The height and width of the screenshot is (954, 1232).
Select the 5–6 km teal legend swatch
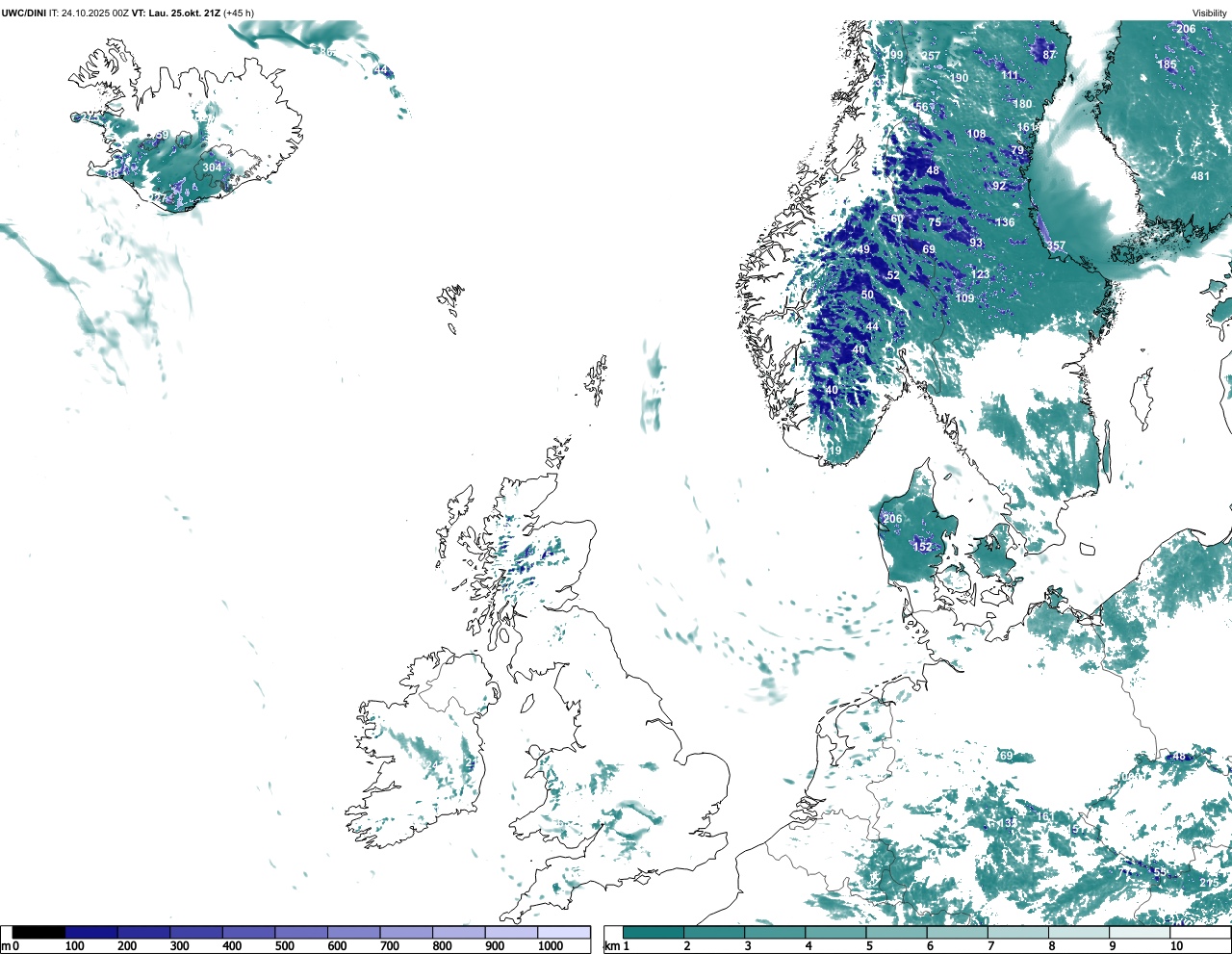click(x=897, y=932)
